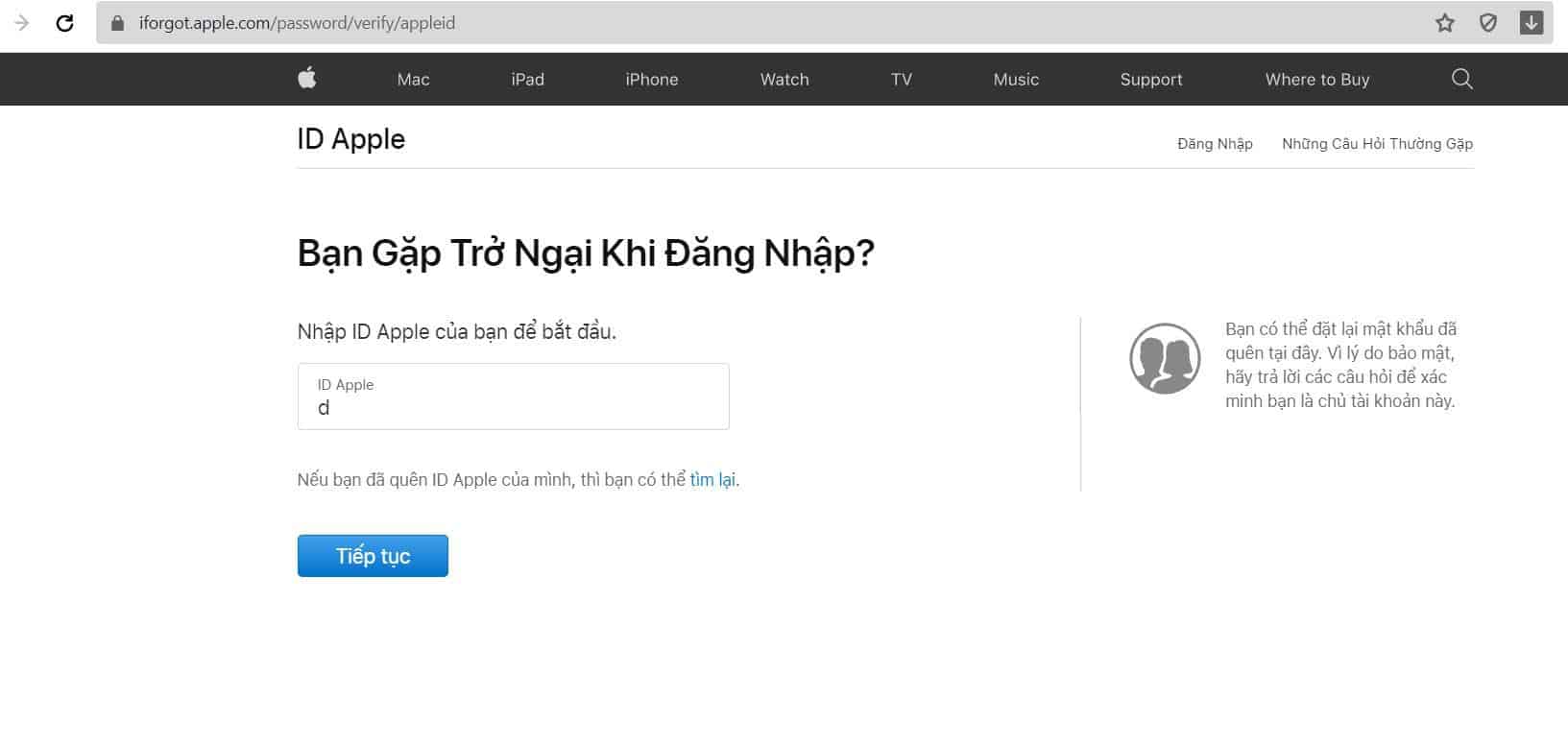Open the Watch menu item
Screen dimensions: 1568x746
pyautogui.click(x=784, y=80)
